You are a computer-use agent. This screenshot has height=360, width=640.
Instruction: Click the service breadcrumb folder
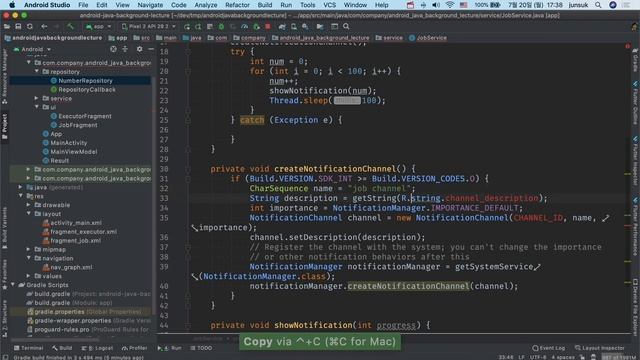pyautogui.click(x=389, y=38)
